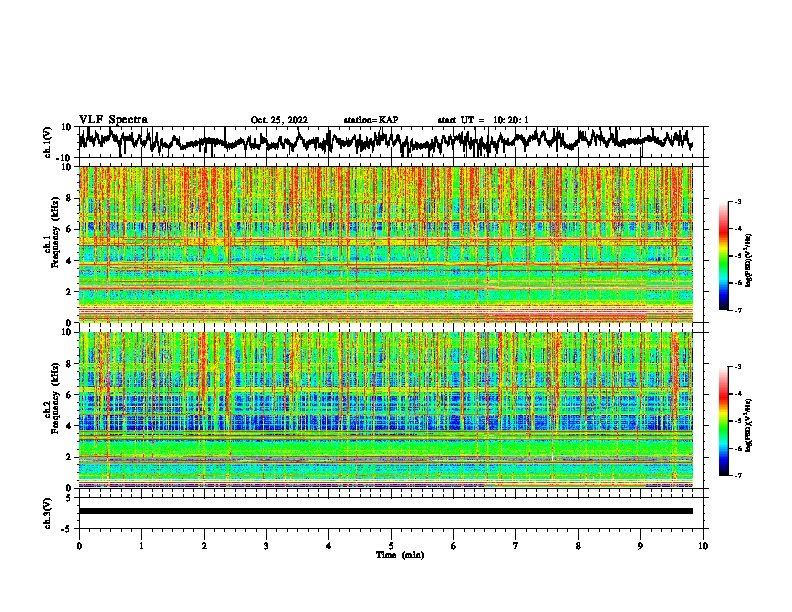792x612 pixels.
Task: Click the ch.3(V) axis label
Action: (x=48, y=513)
